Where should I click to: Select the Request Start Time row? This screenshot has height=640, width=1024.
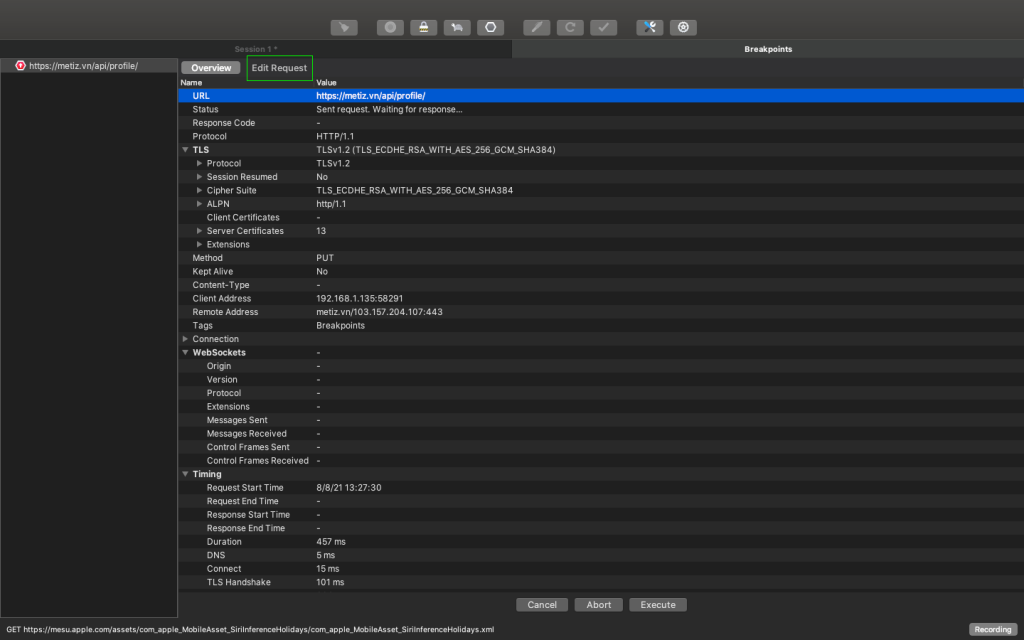coord(601,488)
